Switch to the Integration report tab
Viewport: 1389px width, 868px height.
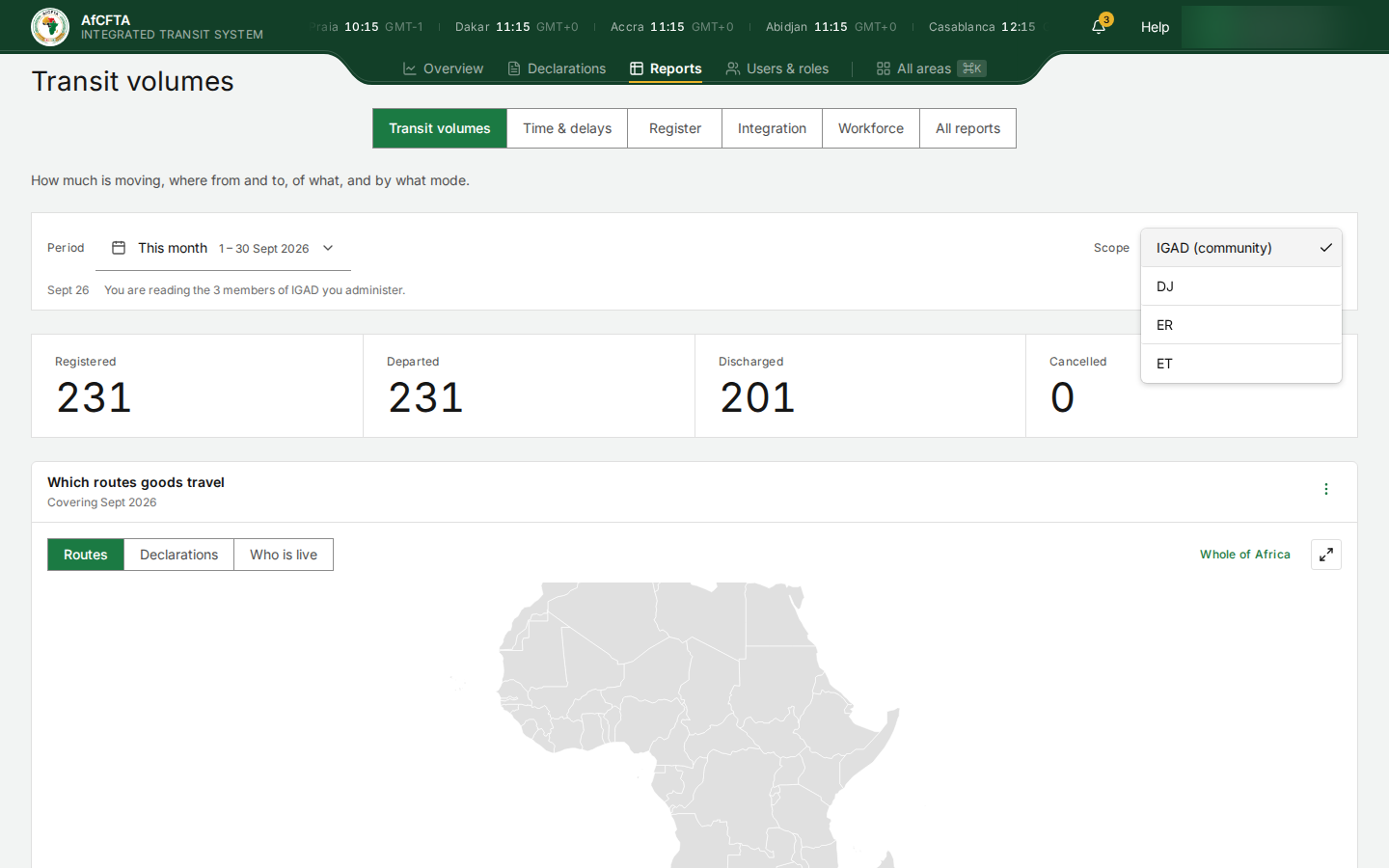[x=772, y=128]
